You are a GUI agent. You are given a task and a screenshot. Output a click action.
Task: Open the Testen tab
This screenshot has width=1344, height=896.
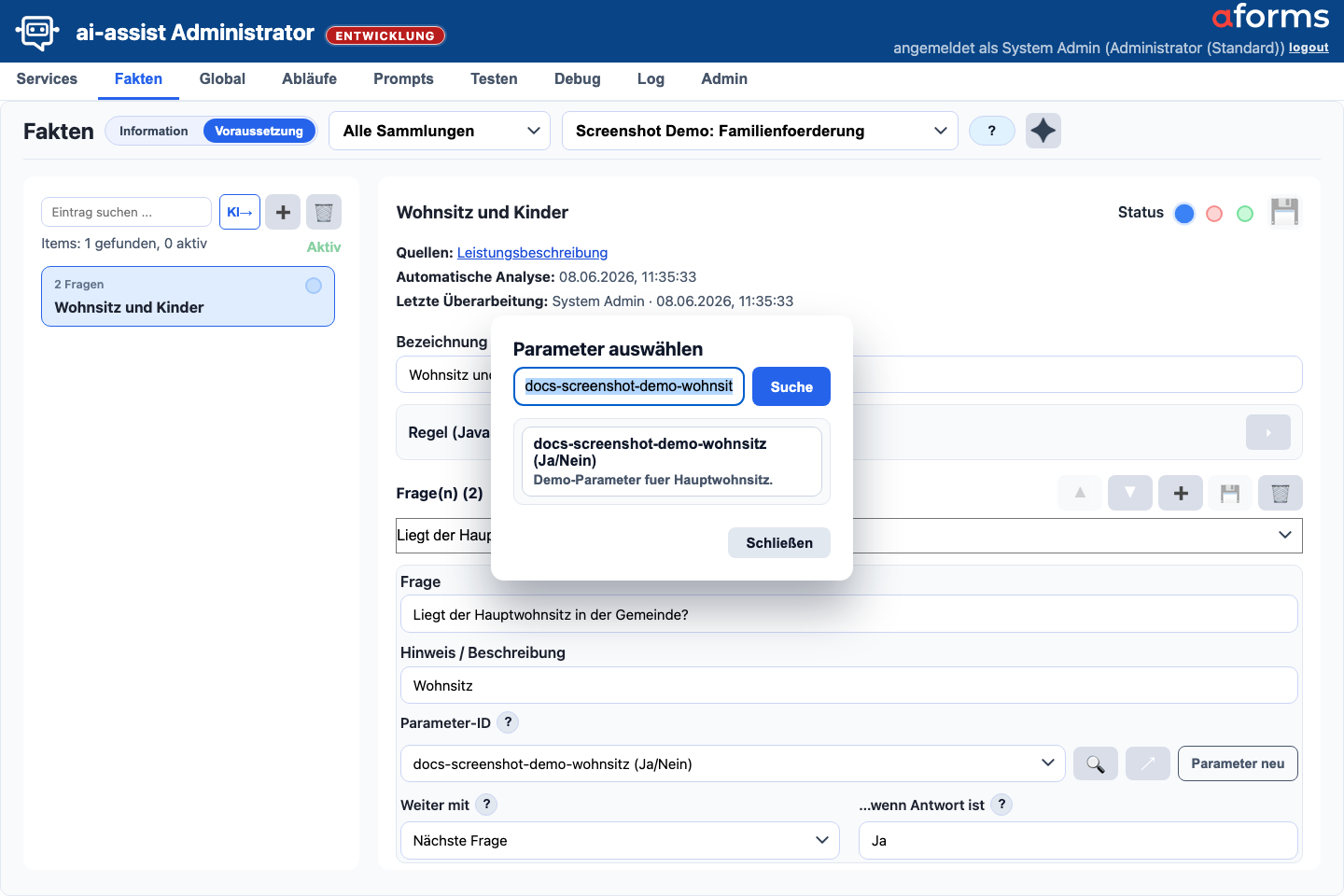[494, 79]
